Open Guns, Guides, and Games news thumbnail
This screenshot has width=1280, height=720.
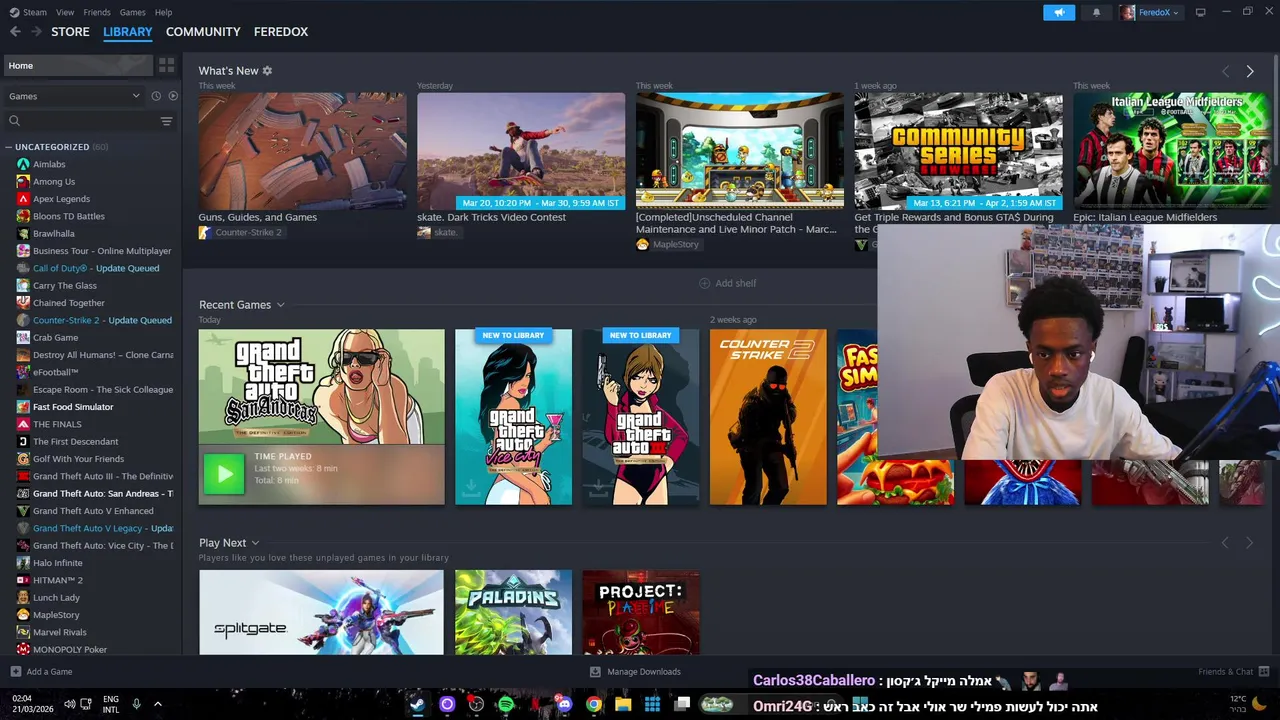coord(302,151)
